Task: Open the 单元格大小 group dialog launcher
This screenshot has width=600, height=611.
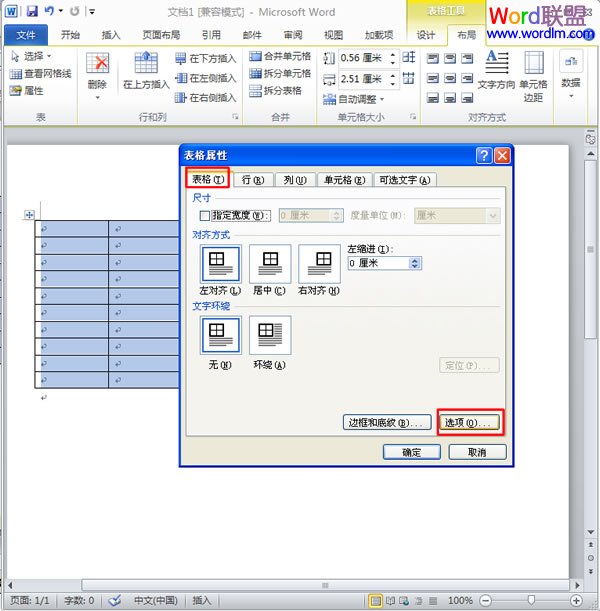Action: pos(413,117)
